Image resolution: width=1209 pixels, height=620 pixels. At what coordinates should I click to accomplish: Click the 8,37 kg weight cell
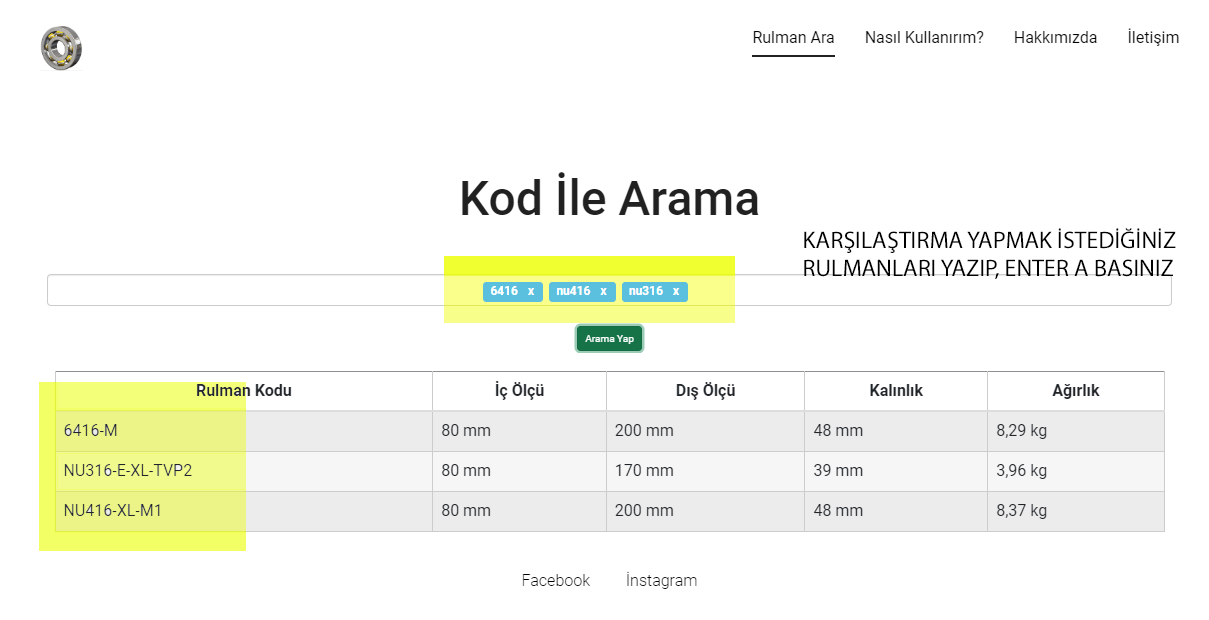click(1076, 511)
